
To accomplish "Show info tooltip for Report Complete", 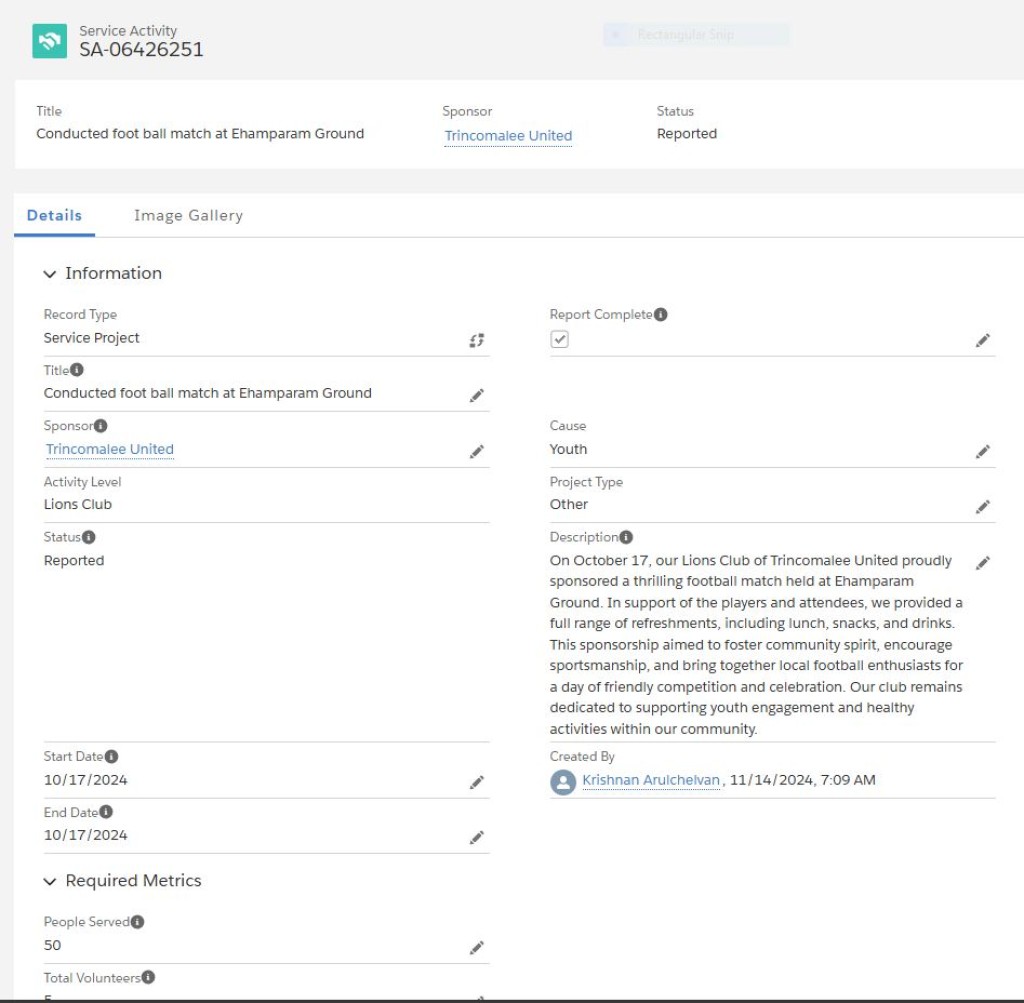I will coord(661,315).
